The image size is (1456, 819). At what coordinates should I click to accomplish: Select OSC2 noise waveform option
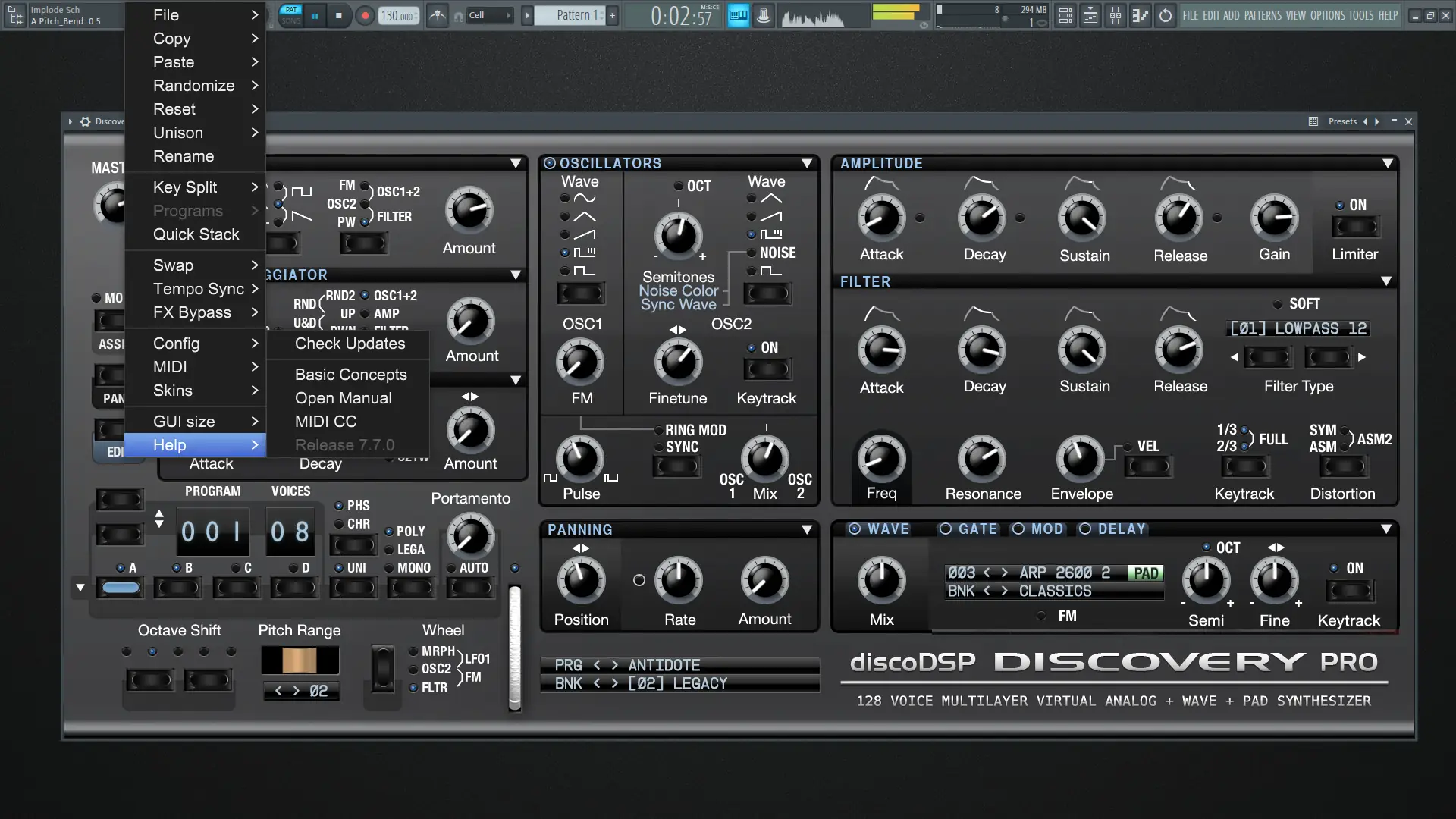point(752,253)
